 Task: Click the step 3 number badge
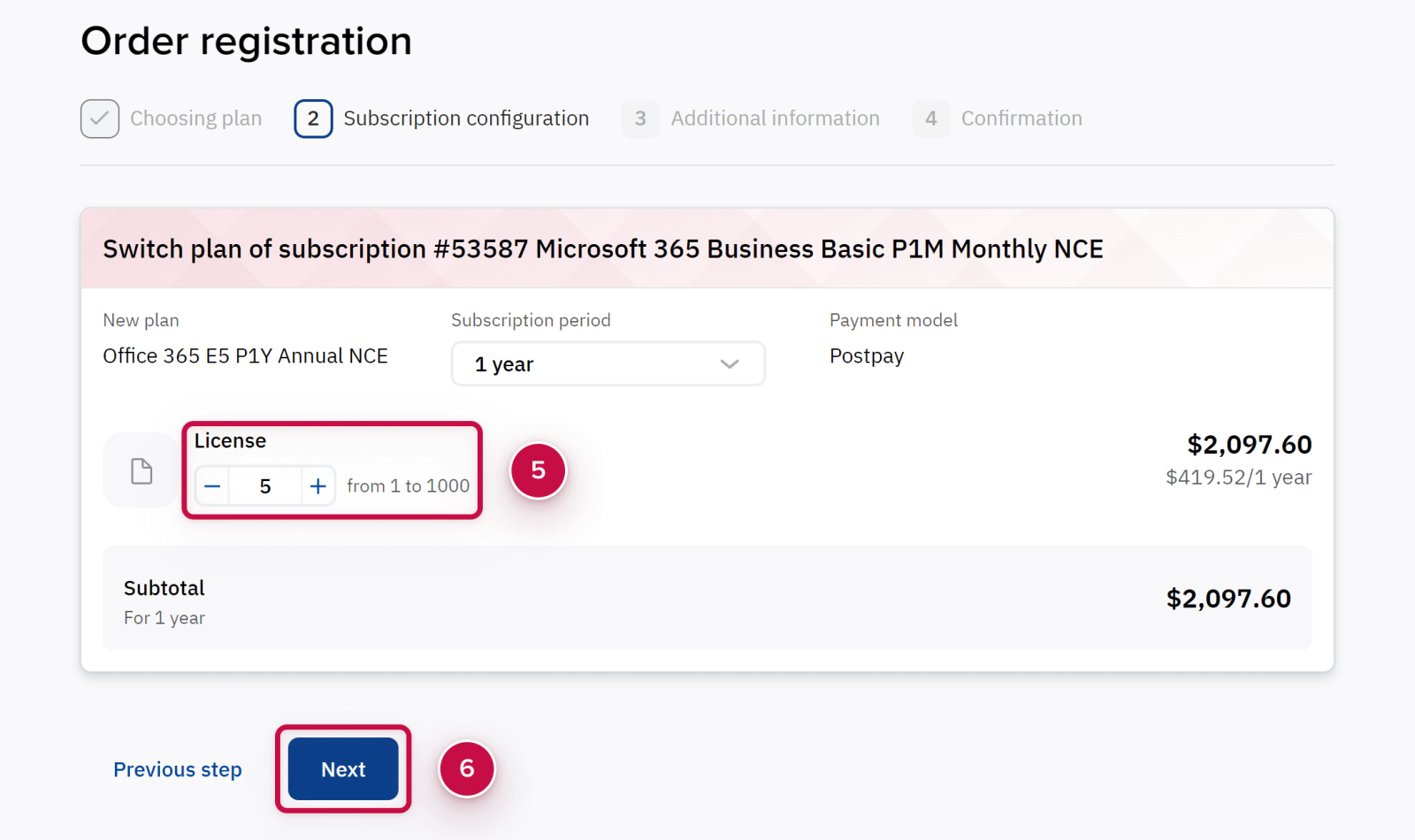click(640, 118)
